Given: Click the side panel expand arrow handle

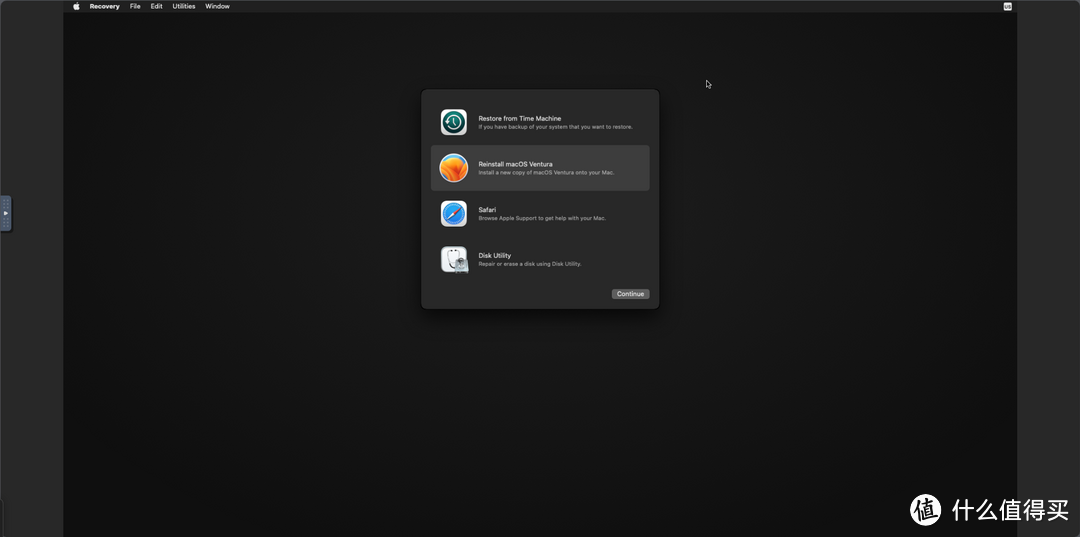Looking at the screenshot, I should pos(6,213).
